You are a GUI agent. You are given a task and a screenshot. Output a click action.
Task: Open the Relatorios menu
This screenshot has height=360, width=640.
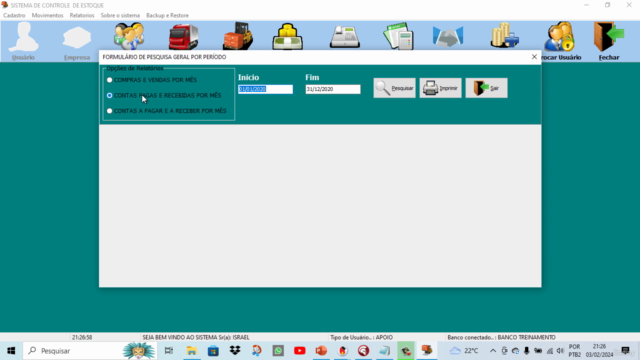pyautogui.click(x=82, y=16)
